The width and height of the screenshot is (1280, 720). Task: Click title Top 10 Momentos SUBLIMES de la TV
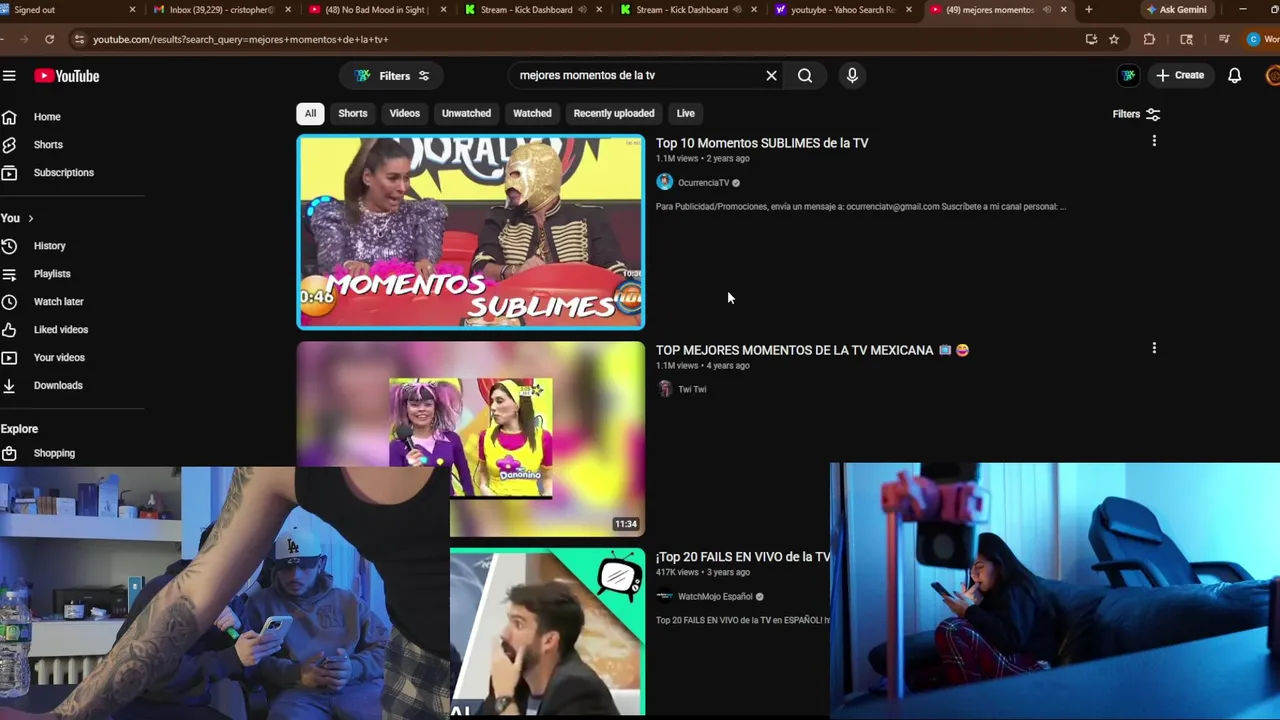762,143
